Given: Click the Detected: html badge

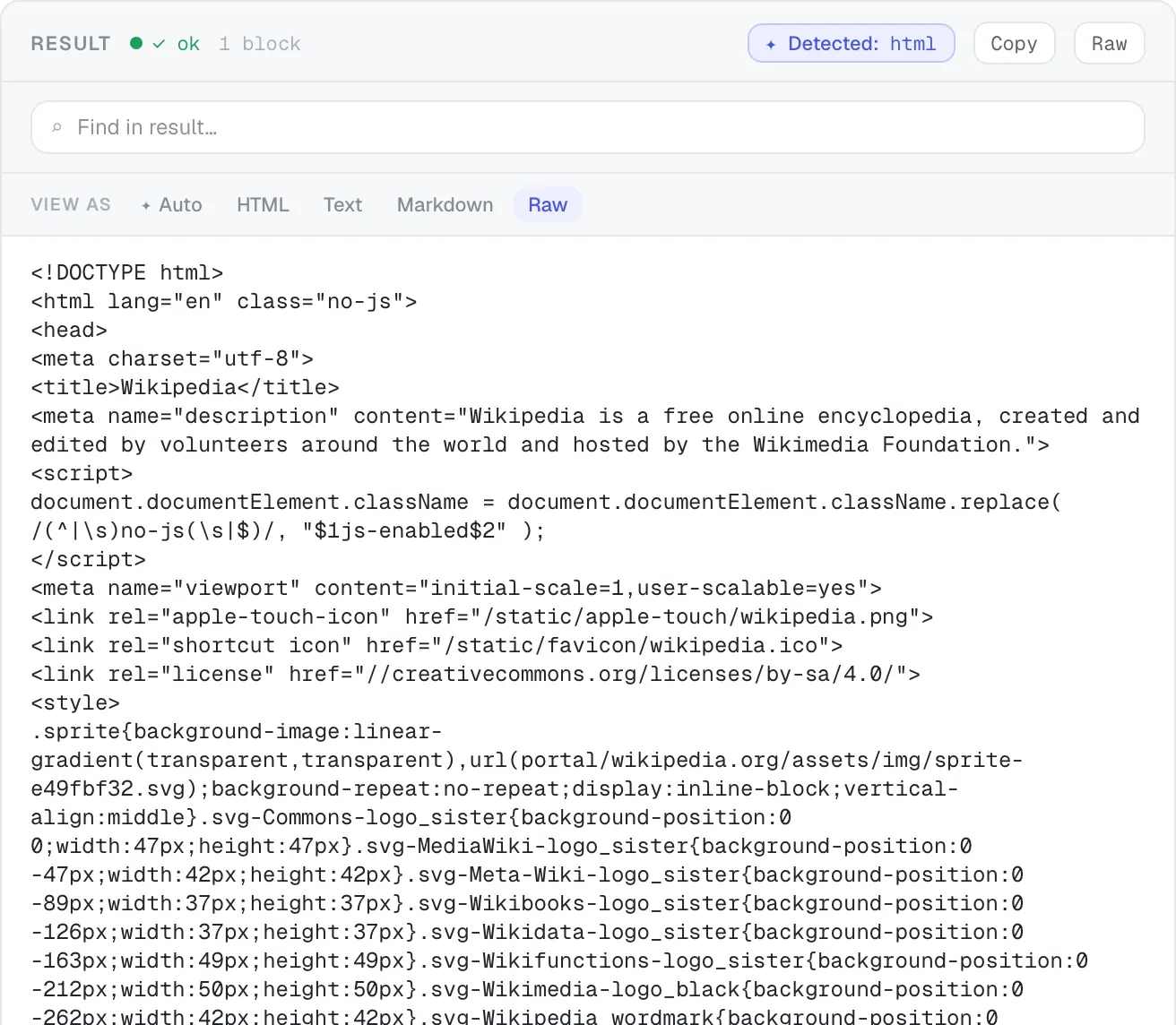Looking at the screenshot, I should point(852,43).
